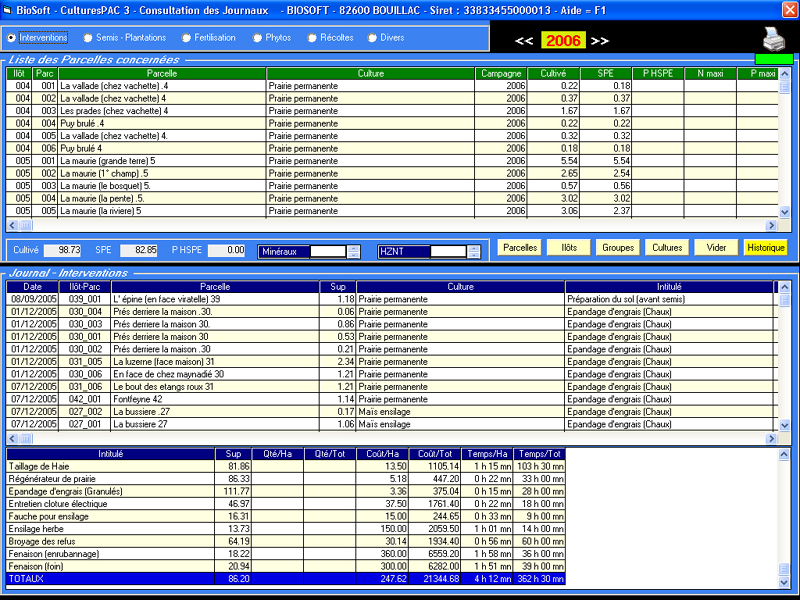Image resolution: width=800 pixels, height=600 pixels.
Task: Select the "Régénérateur de prairie" totals row
Action: (x=286, y=479)
